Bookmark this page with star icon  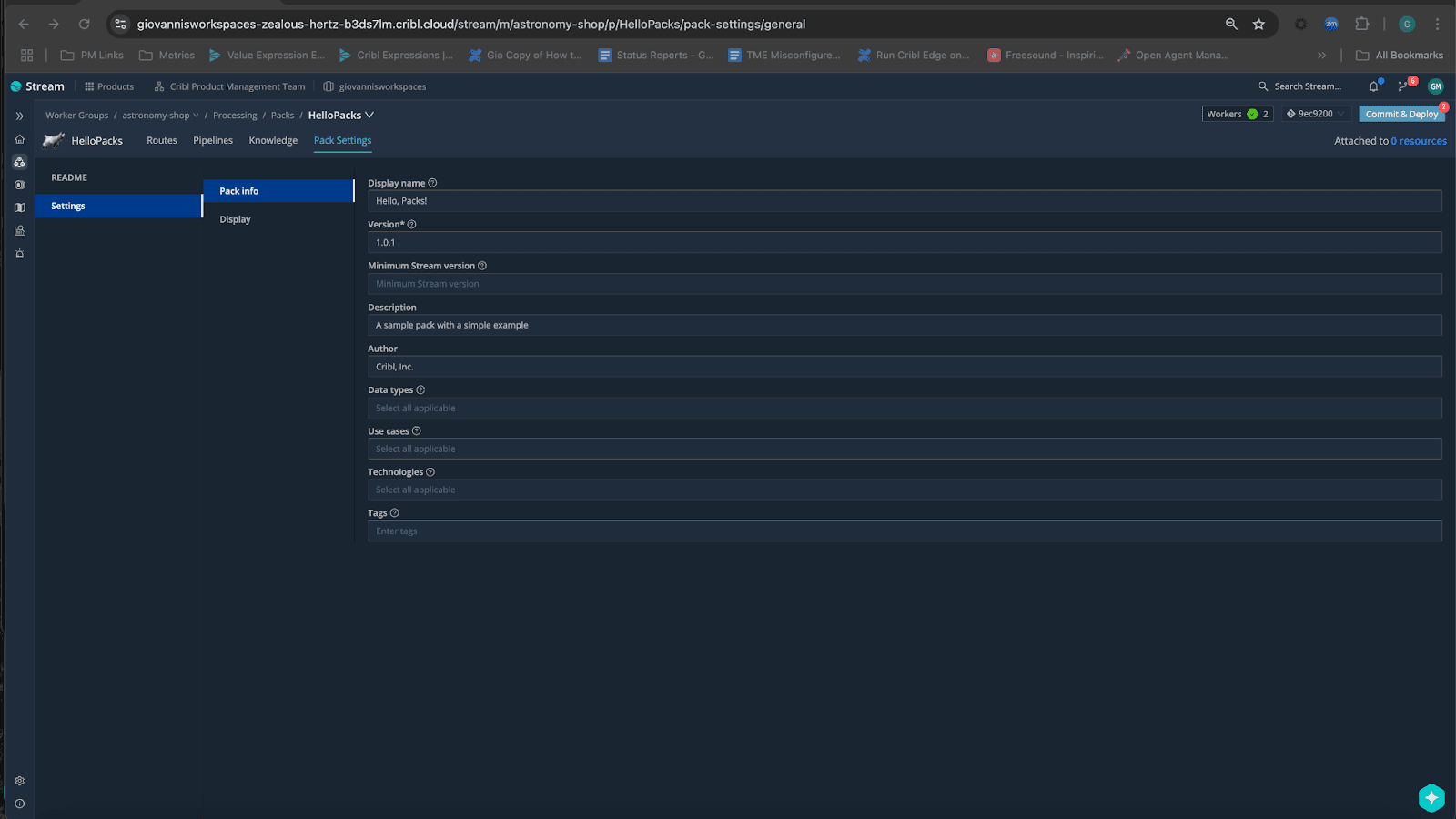1259,25
